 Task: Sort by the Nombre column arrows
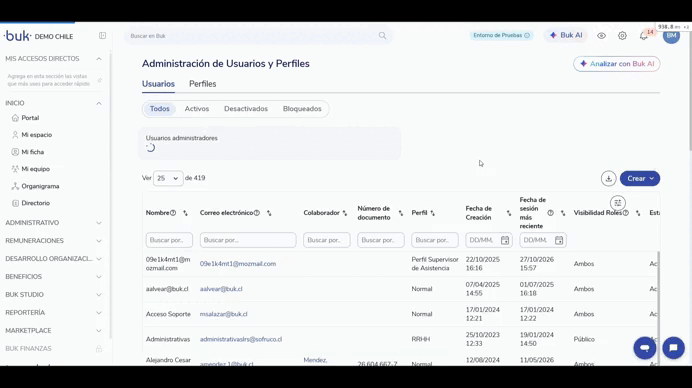click(185, 213)
